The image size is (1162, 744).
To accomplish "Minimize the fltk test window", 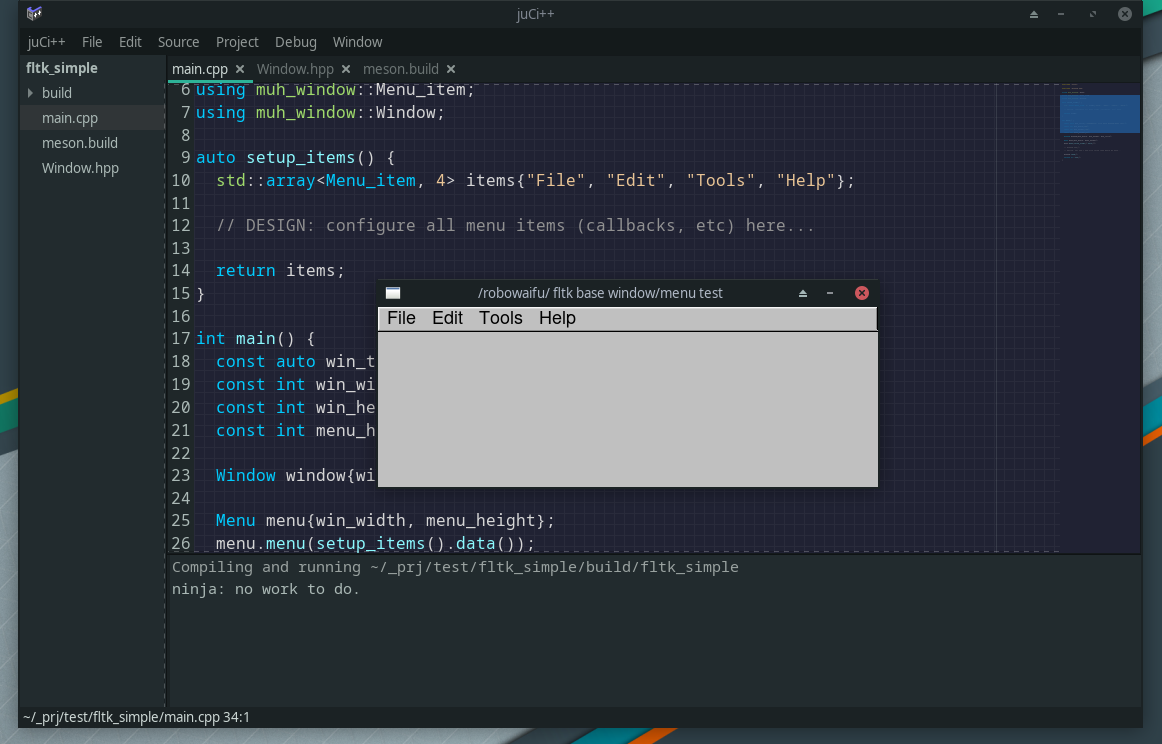I will pyautogui.click(x=830, y=293).
